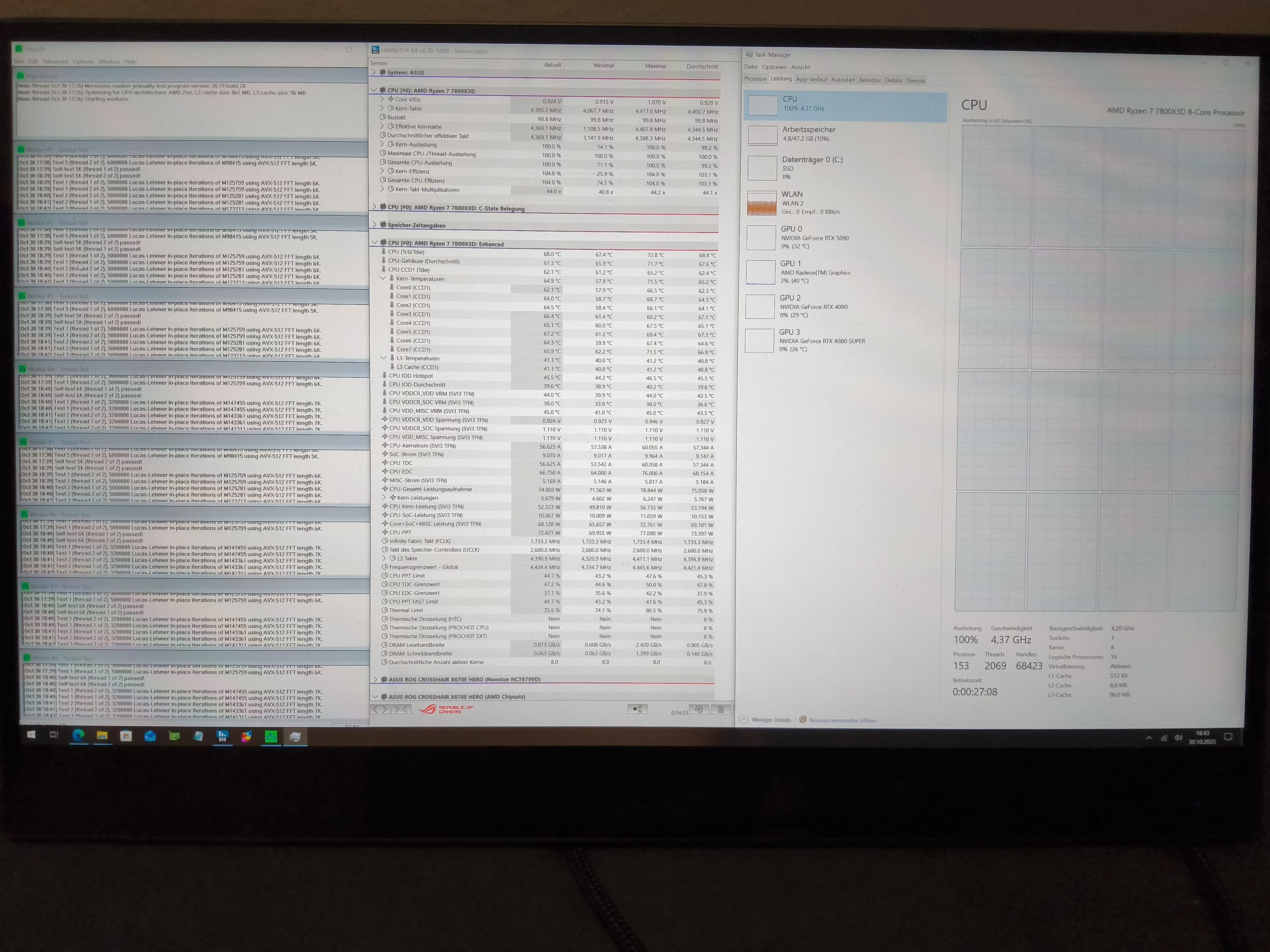The width and height of the screenshot is (1270, 952).
Task: Collapse Kern-Temperaturen tree node
Action: [x=383, y=278]
